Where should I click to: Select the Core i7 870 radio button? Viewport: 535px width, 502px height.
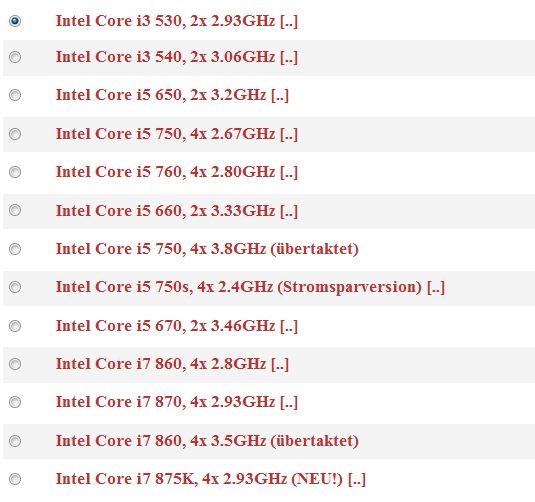click(x=15, y=402)
